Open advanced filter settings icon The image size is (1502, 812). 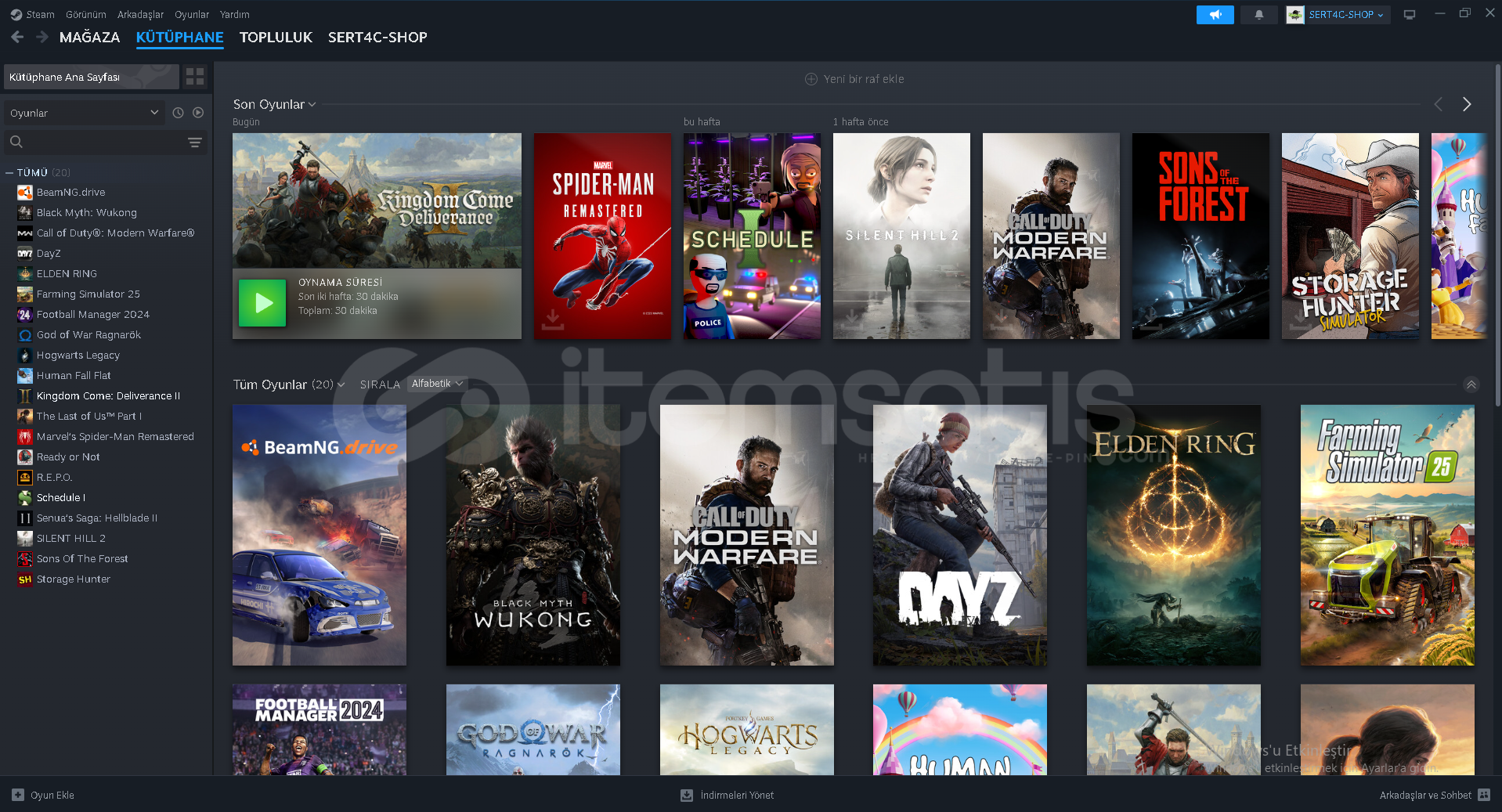pyautogui.click(x=195, y=143)
